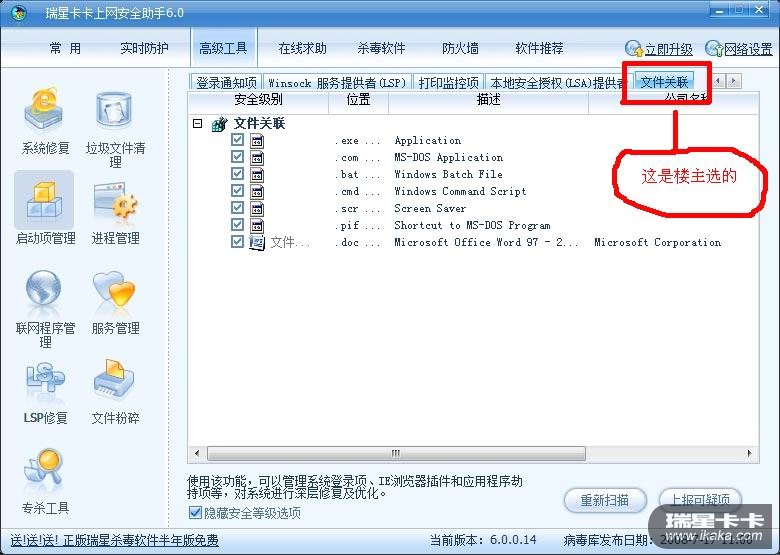Uncheck the .scr Screen Saver checkbox

coord(237,207)
